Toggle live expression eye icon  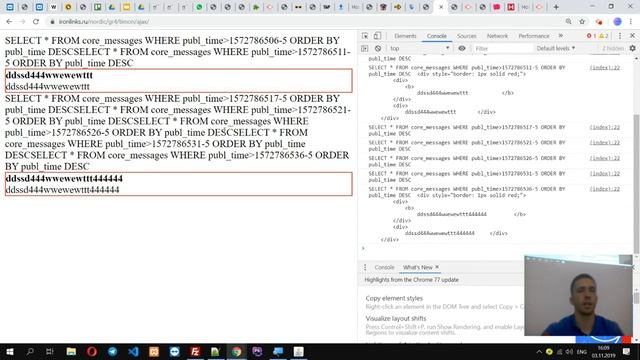point(462,48)
